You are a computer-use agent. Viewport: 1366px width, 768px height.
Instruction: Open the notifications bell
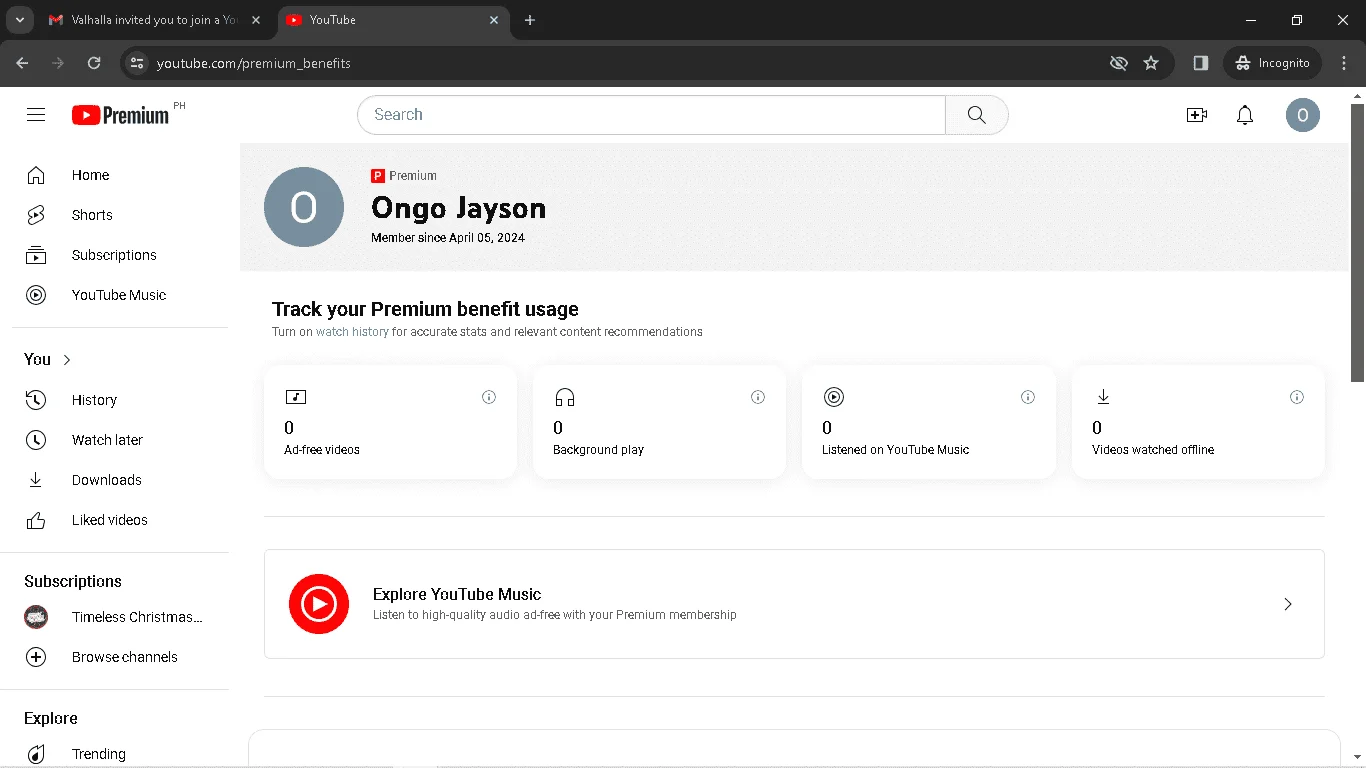pos(1245,115)
